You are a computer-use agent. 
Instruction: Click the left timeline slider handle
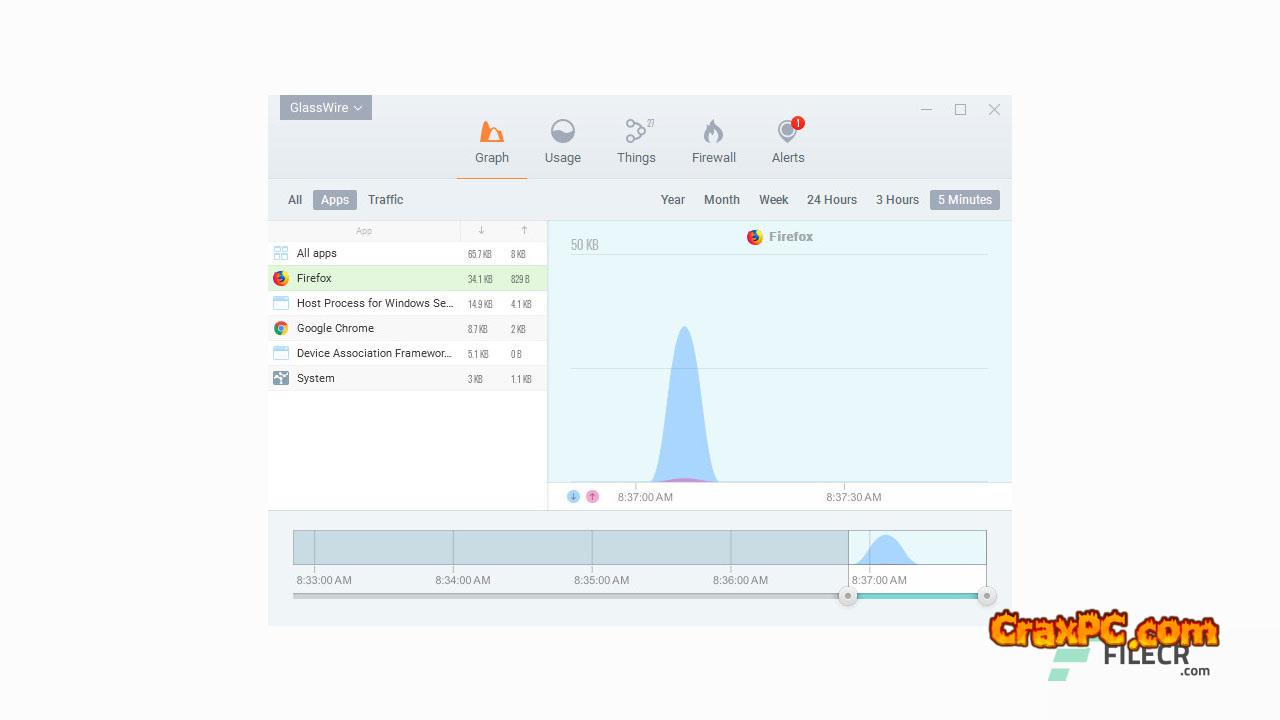(x=848, y=596)
